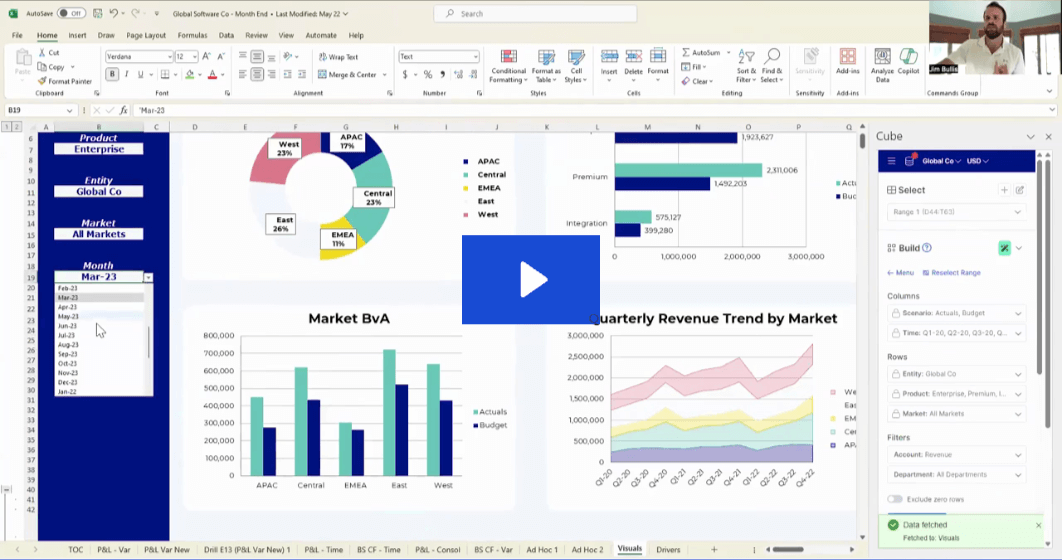The height and width of the screenshot is (560, 1062).
Task: Open the font name Verdana dropdown
Action: tap(168, 57)
